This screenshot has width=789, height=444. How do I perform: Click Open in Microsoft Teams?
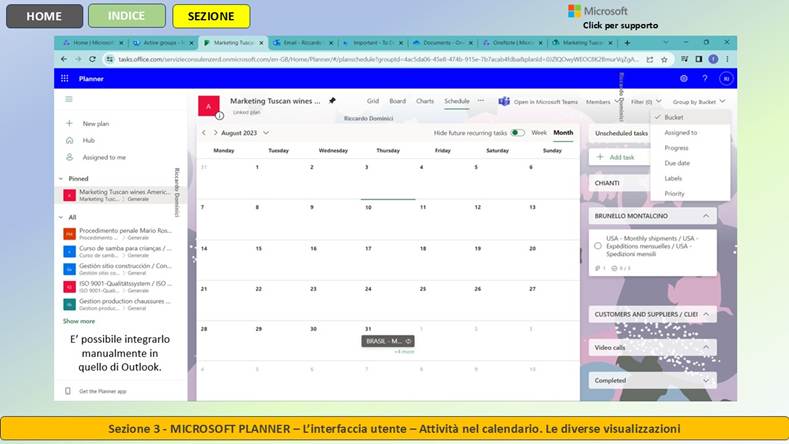coord(545,102)
